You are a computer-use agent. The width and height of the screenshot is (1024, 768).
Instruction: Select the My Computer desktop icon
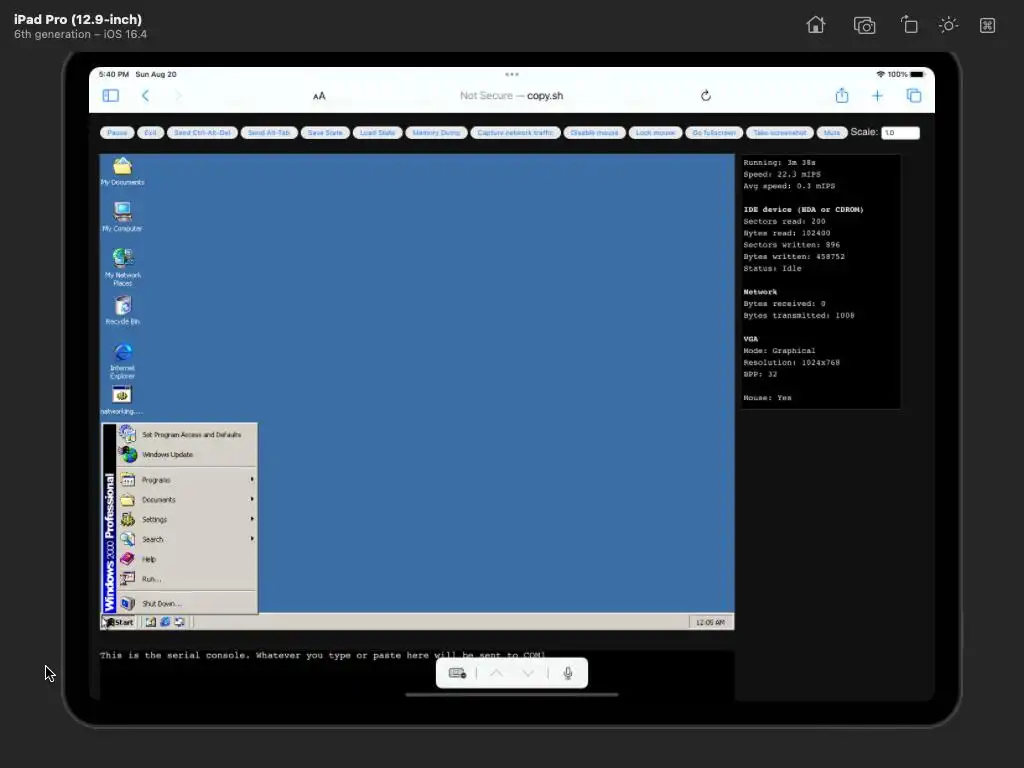point(122,217)
